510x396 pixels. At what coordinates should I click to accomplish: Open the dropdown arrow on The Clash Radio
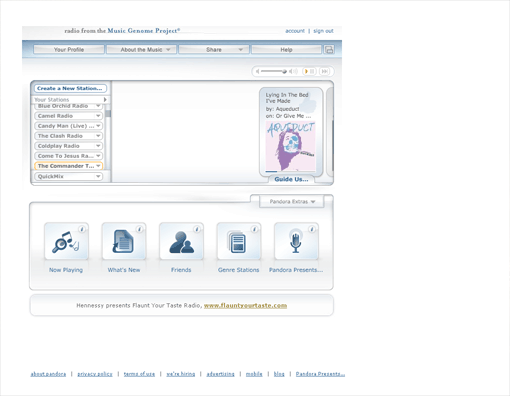(x=98, y=136)
